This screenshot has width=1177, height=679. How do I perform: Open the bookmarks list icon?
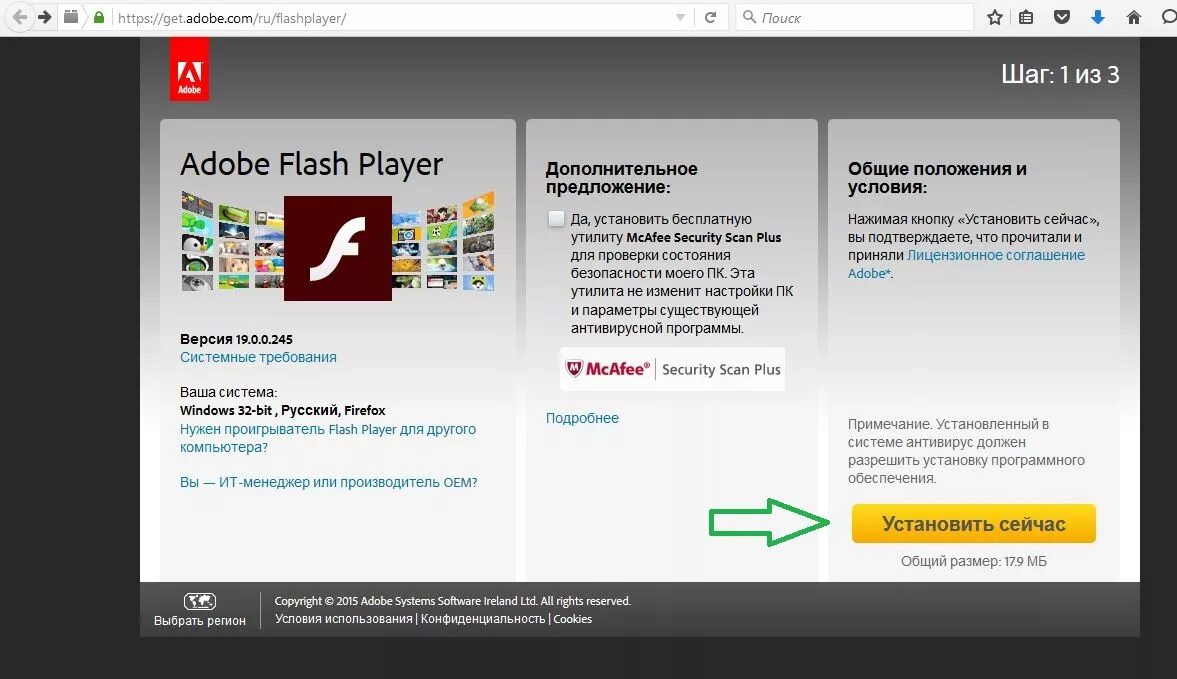click(1026, 17)
